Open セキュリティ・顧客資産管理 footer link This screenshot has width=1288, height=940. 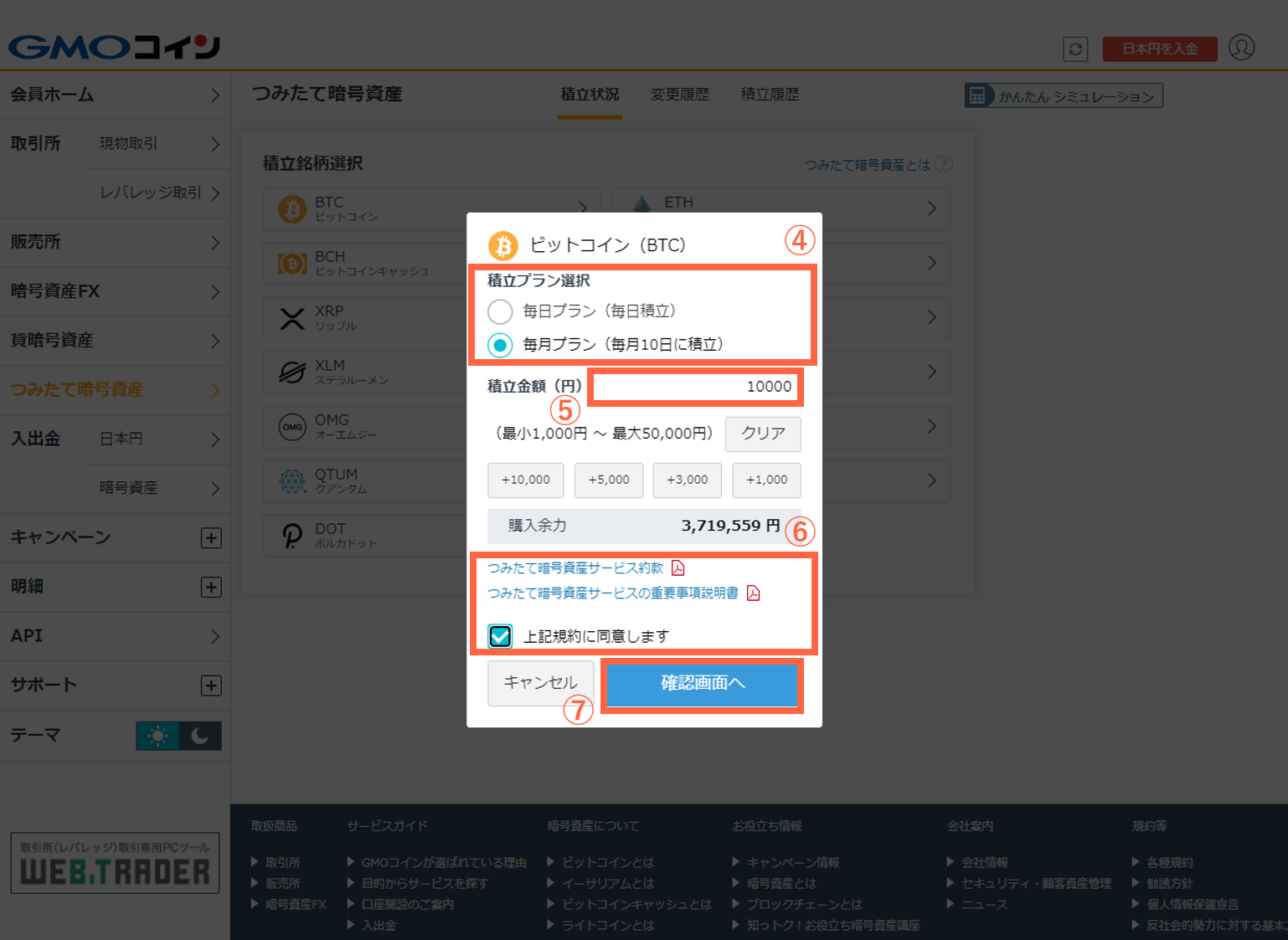tap(1037, 884)
